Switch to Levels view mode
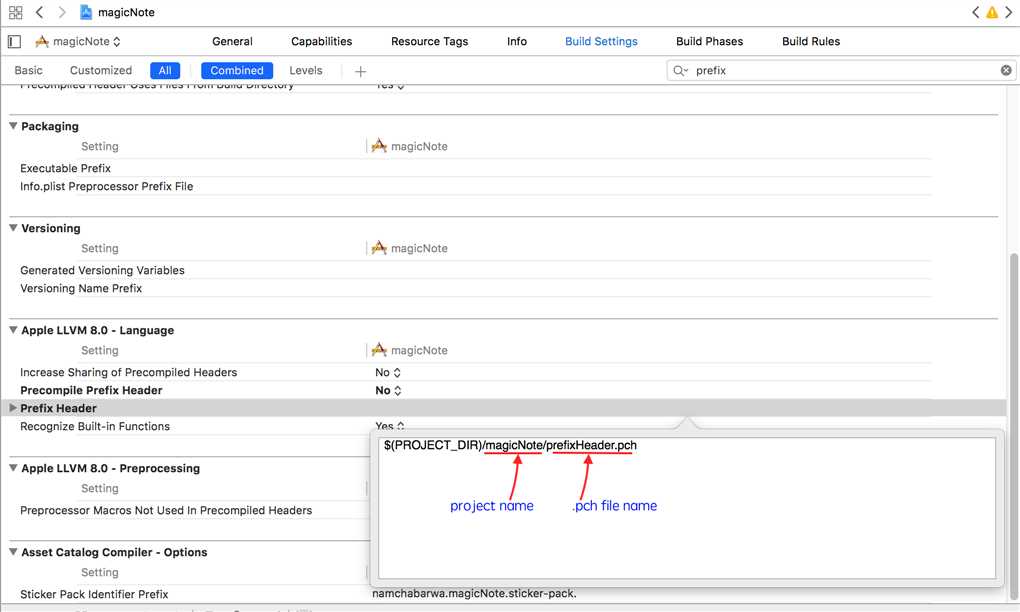 click(306, 70)
